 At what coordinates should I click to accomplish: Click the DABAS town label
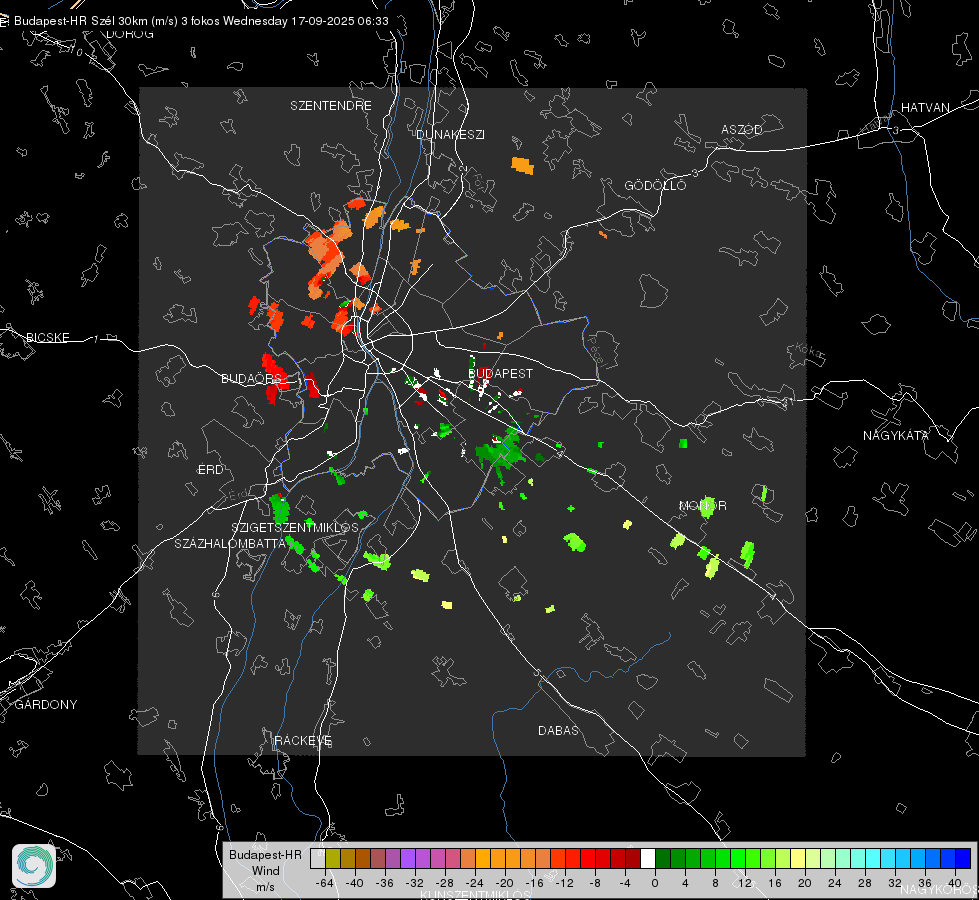tap(558, 730)
